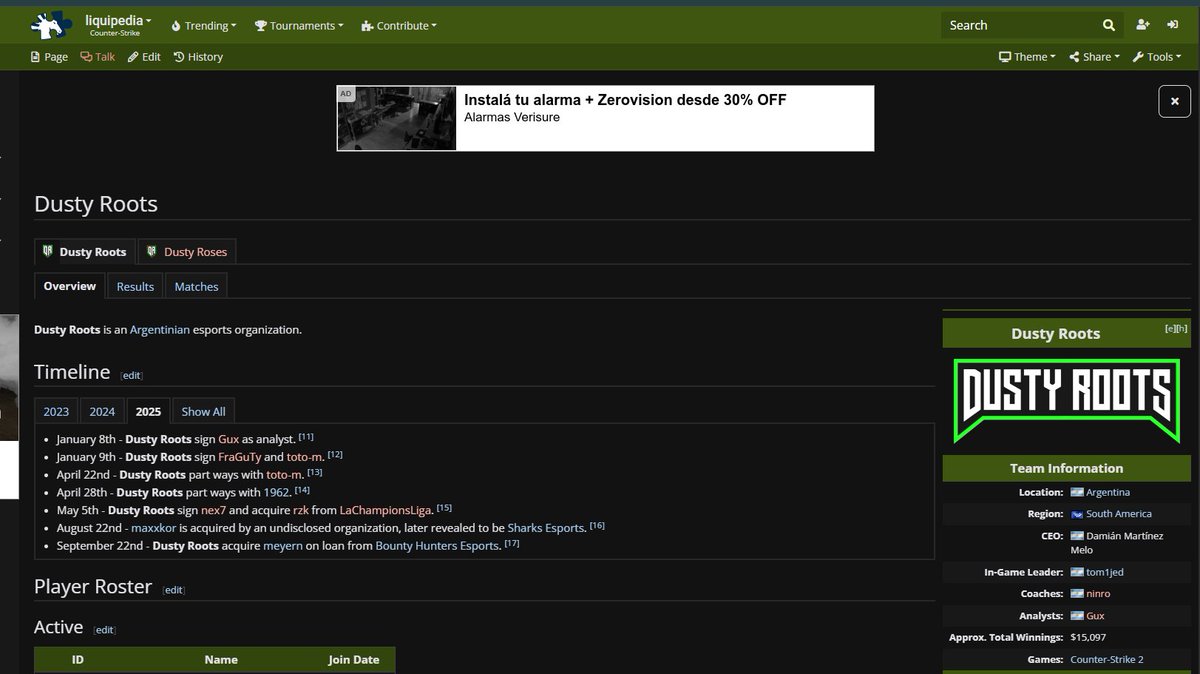
Task: Click Edit in page toolbar
Action: (x=144, y=57)
